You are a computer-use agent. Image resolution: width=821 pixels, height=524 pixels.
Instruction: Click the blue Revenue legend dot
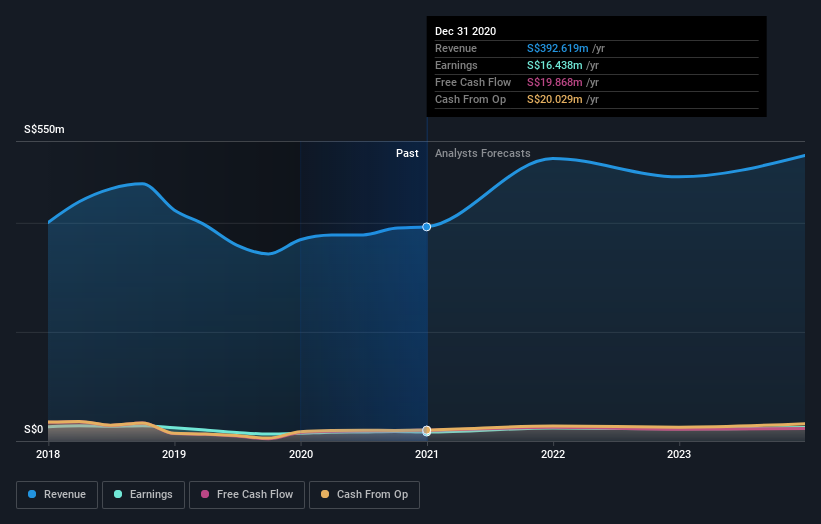tap(32, 494)
